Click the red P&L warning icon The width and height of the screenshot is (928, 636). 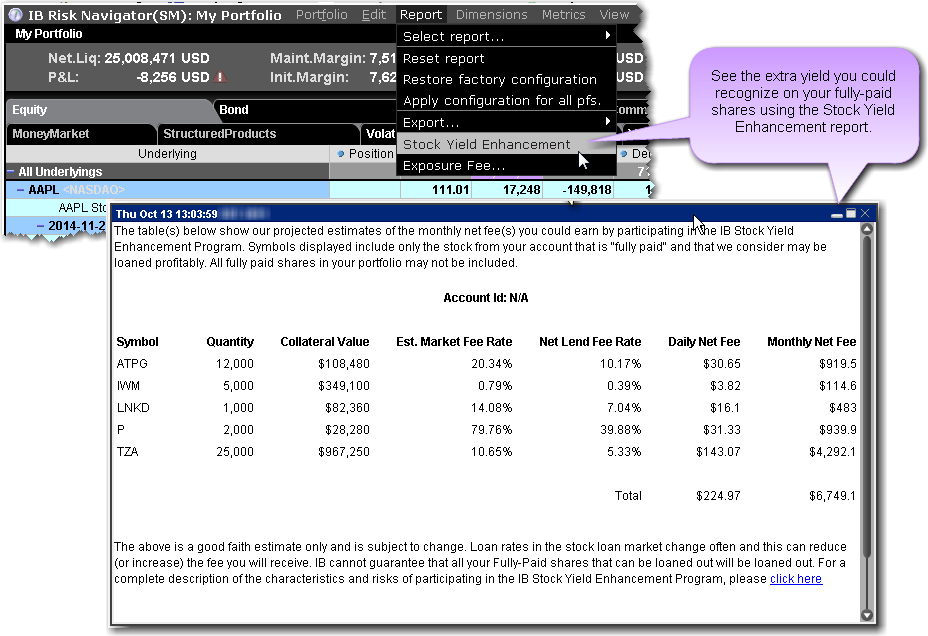click(219, 77)
